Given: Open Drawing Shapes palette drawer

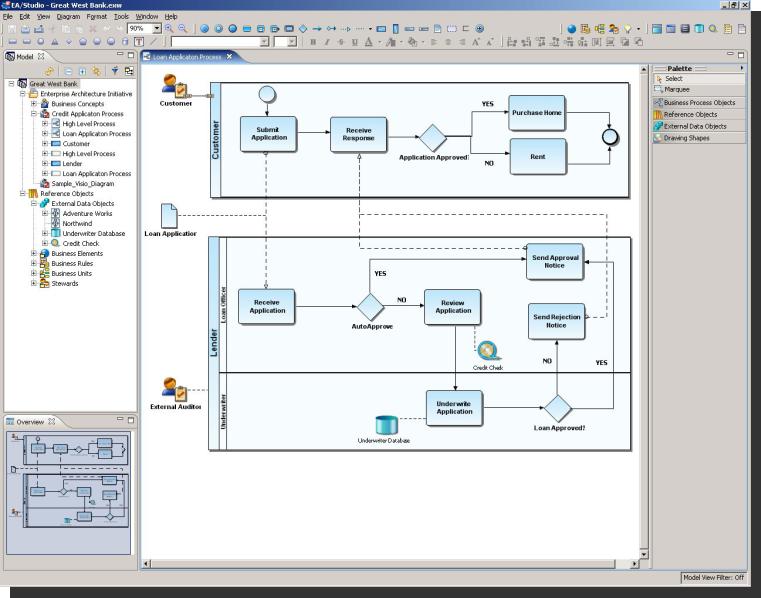Looking at the screenshot, I should click(699, 138).
